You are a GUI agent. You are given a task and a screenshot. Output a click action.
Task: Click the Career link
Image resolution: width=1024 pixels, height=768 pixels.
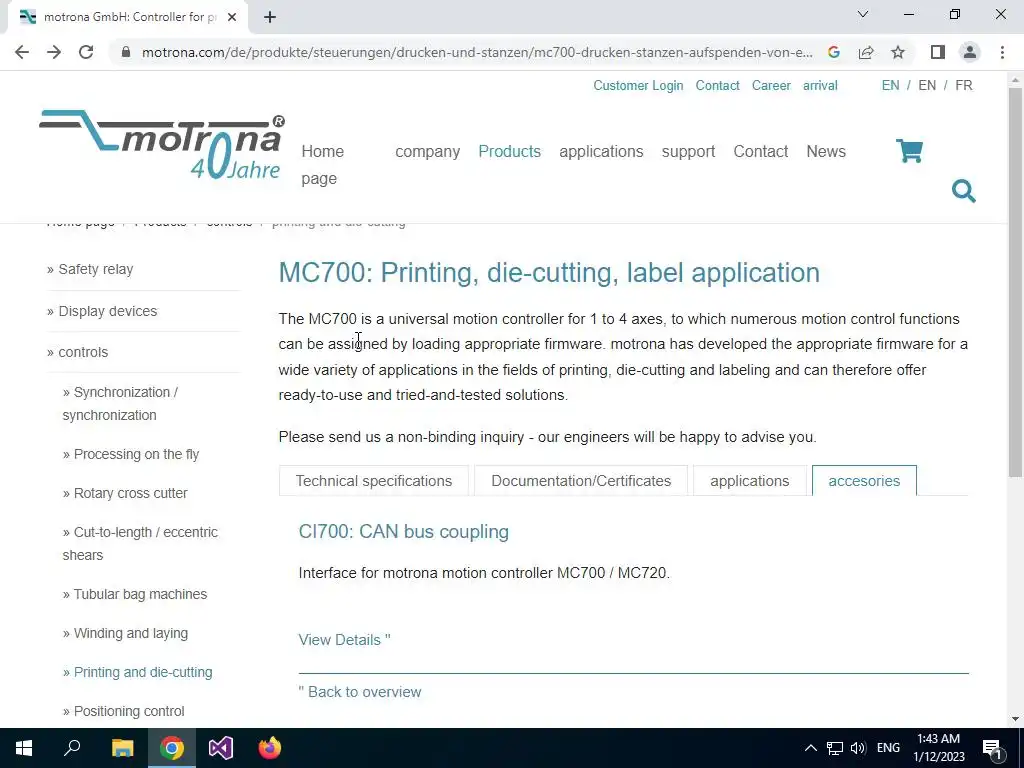(x=771, y=86)
